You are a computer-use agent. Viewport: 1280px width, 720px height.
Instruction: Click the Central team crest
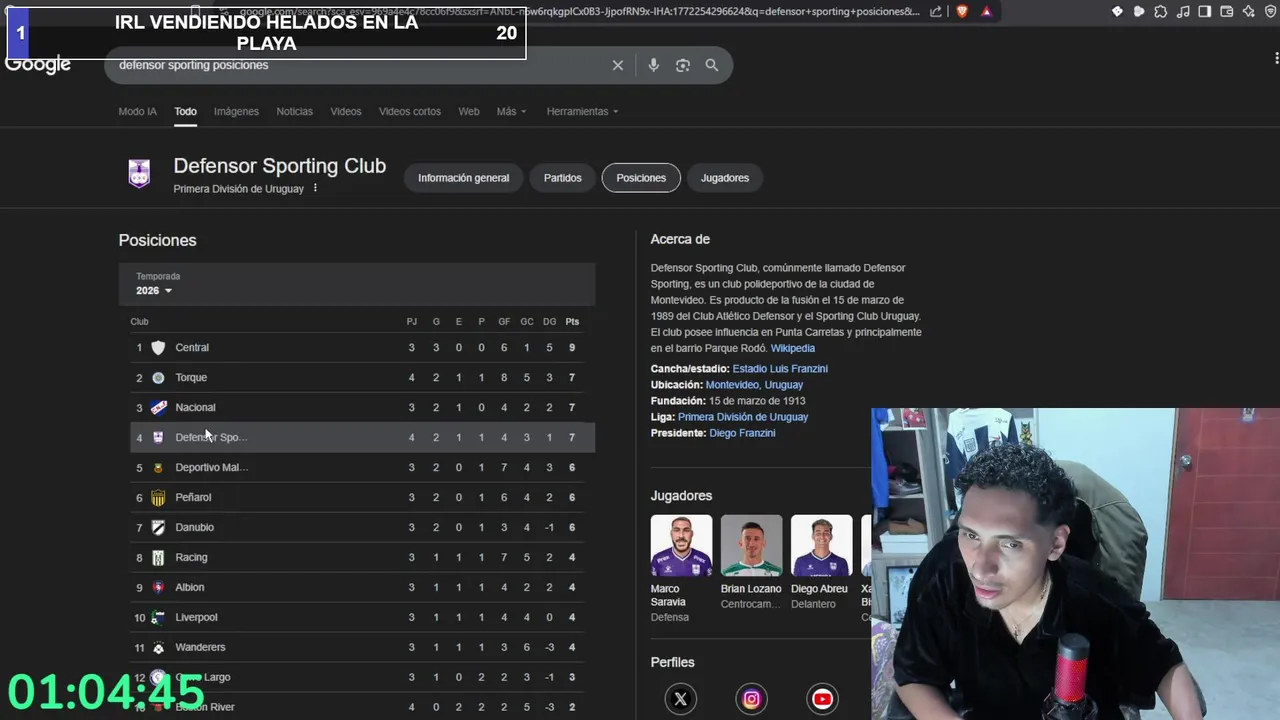point(158,347)
